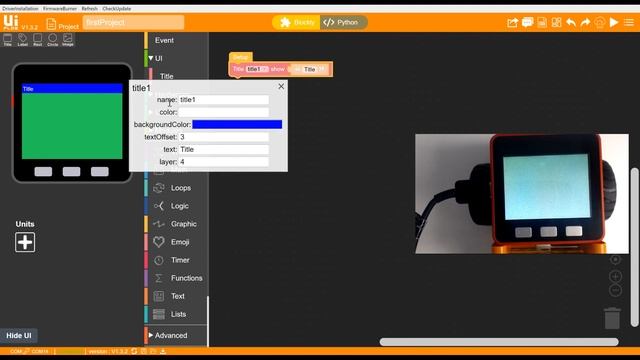Pick the title text color swatch
This screenshot has width=640, height=360.
[224, 112]
